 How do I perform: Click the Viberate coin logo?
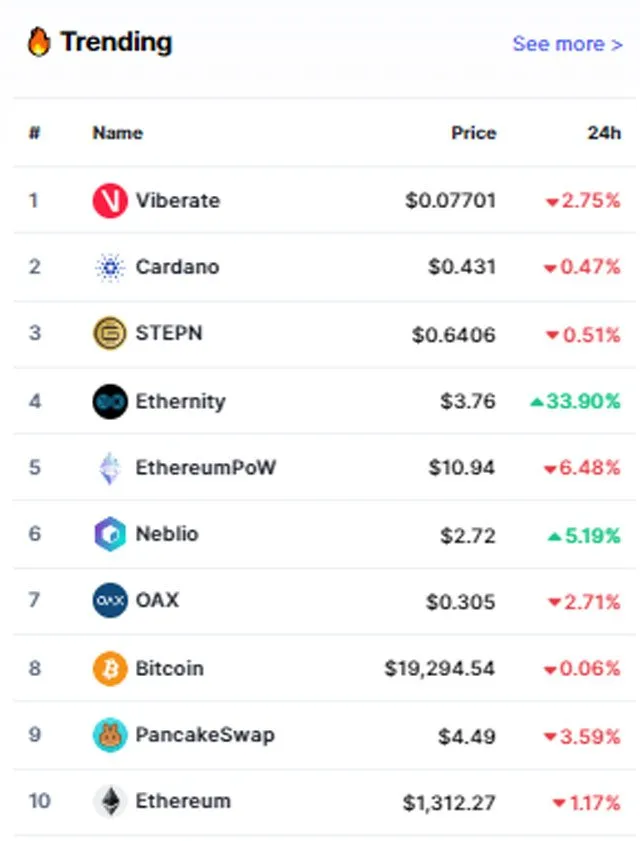(110, 201)
